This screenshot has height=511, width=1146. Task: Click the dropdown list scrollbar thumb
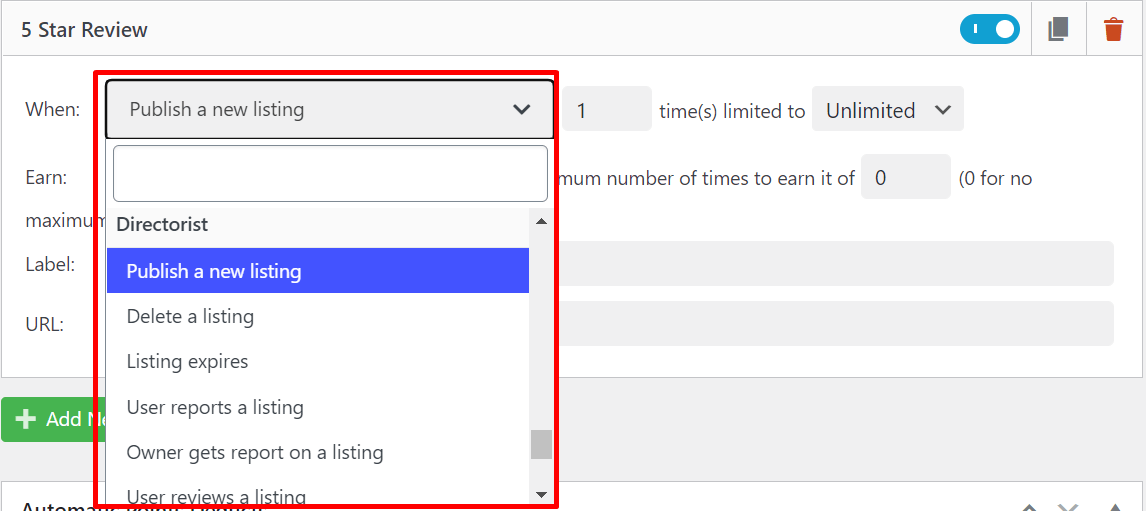pyautogui.click(x=541, y=444)
